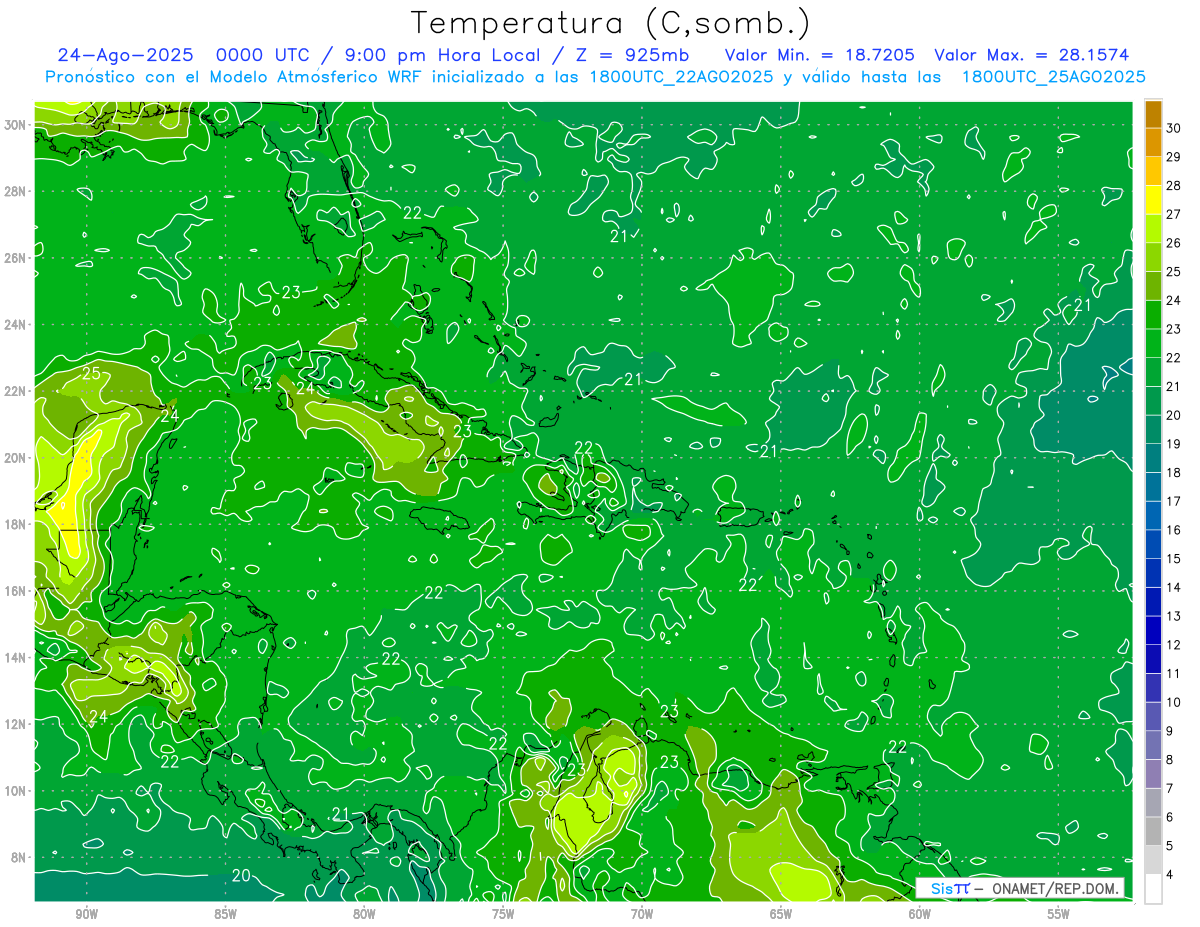Viewport: 1200px width, 927px height.
Task: Click the '90W' longitude axis label
Action: (86, 913)
